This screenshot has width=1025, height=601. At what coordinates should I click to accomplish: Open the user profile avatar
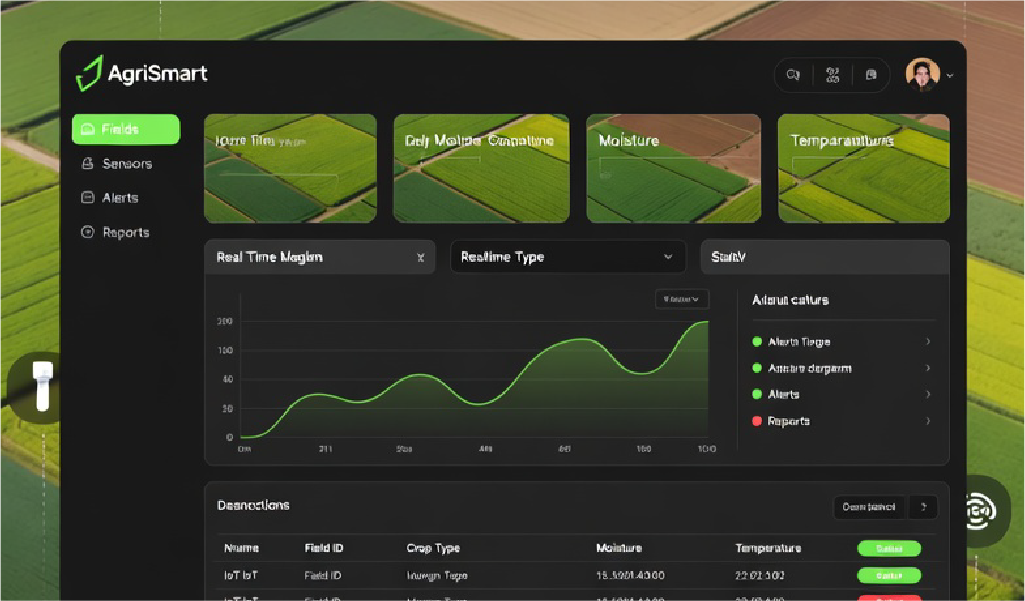[922, 74]
